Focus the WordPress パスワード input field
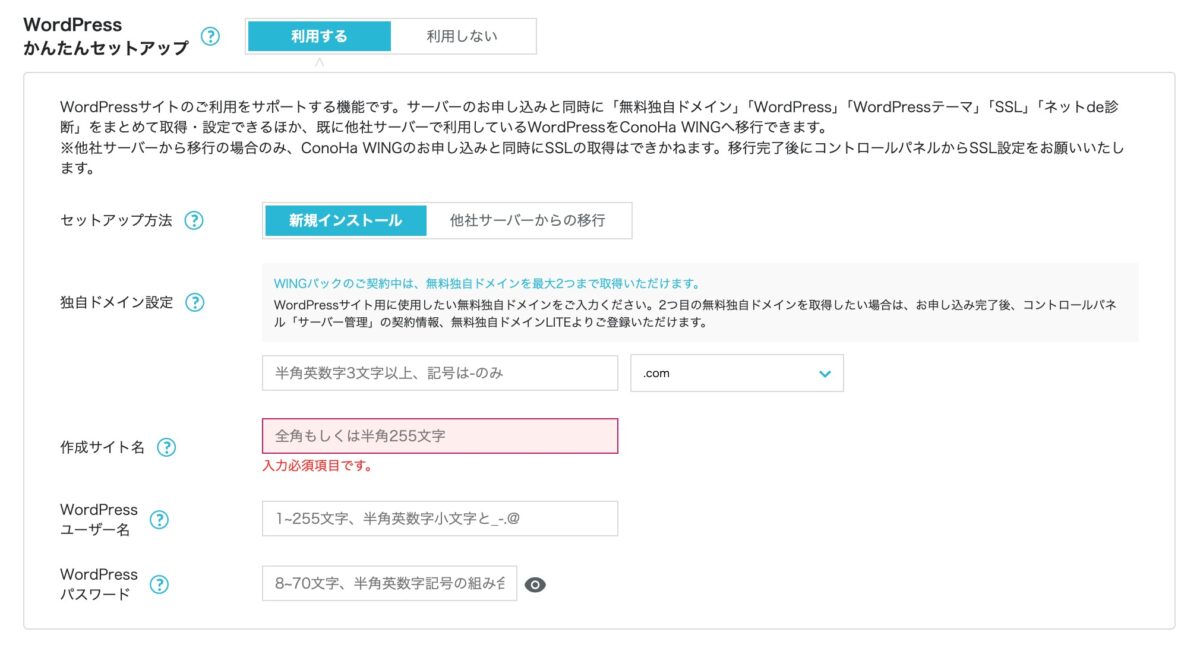 390,584
